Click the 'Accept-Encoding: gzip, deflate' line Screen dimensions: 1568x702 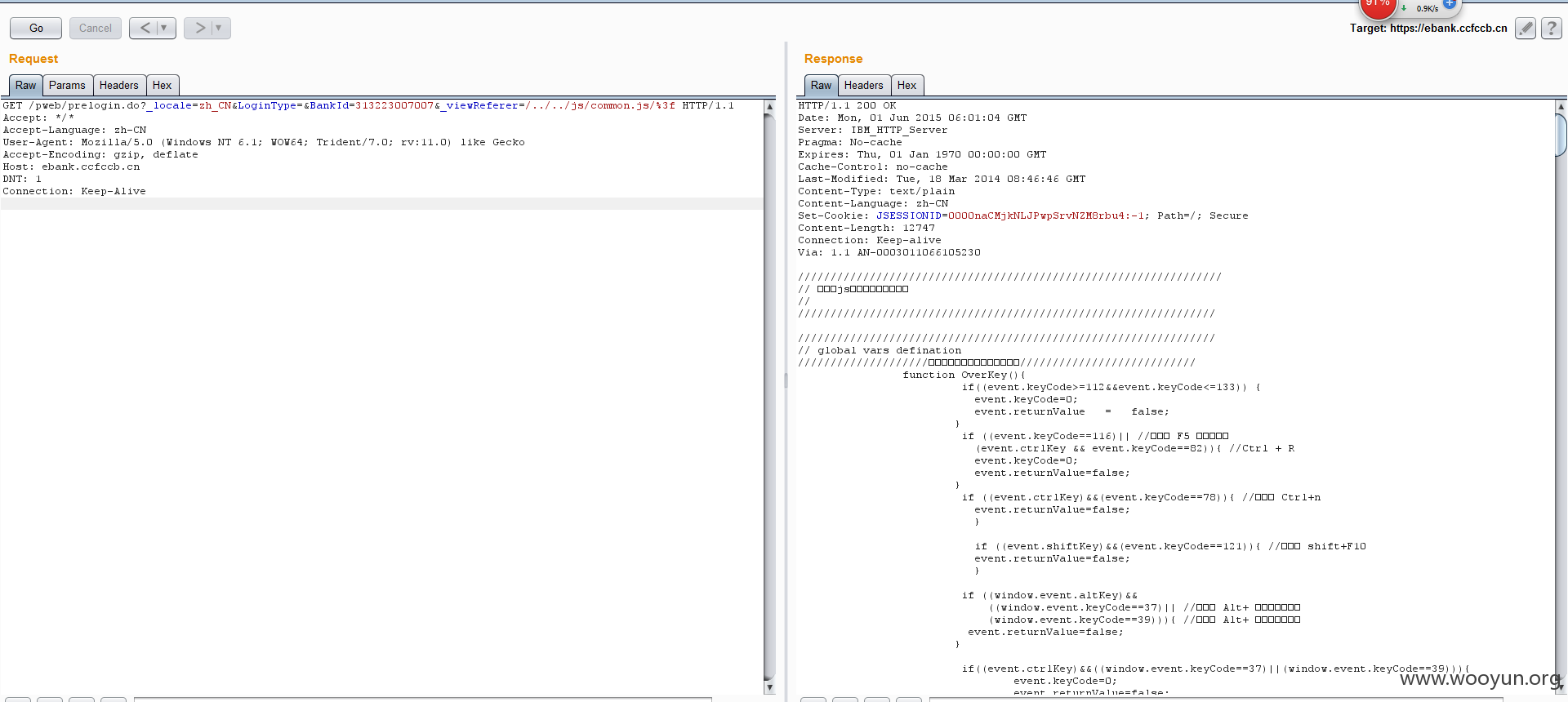pos(100,154)
